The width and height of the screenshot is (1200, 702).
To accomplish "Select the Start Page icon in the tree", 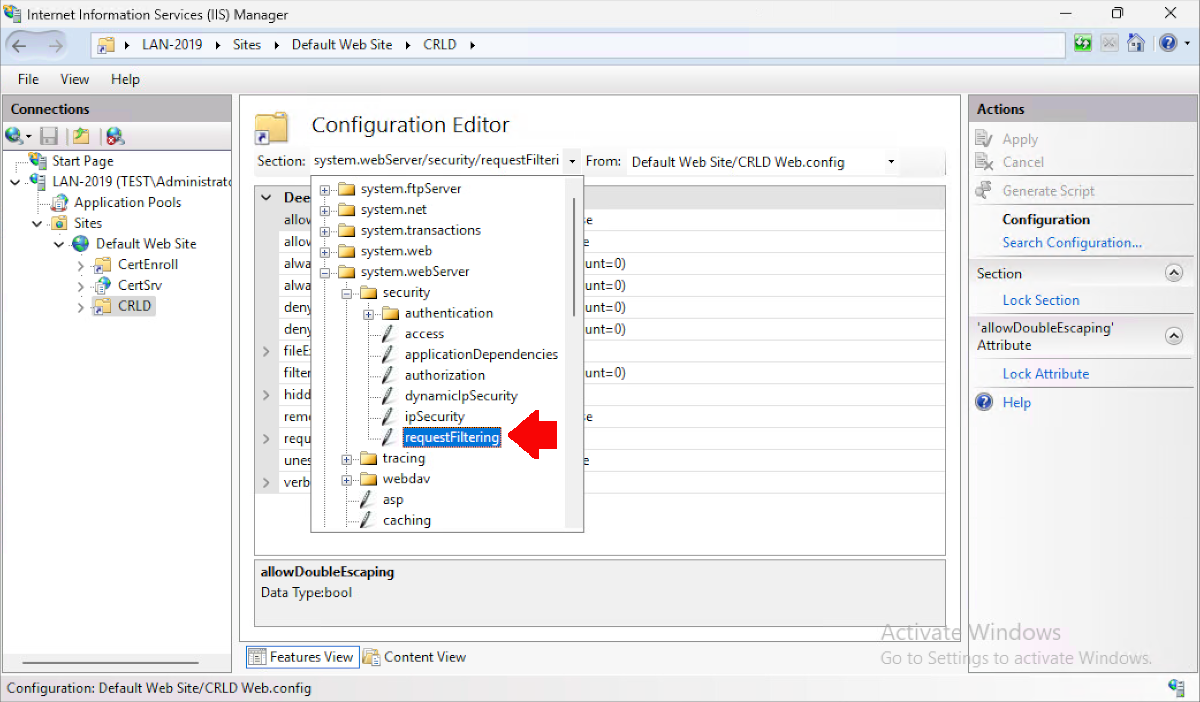I will (38, 160).
